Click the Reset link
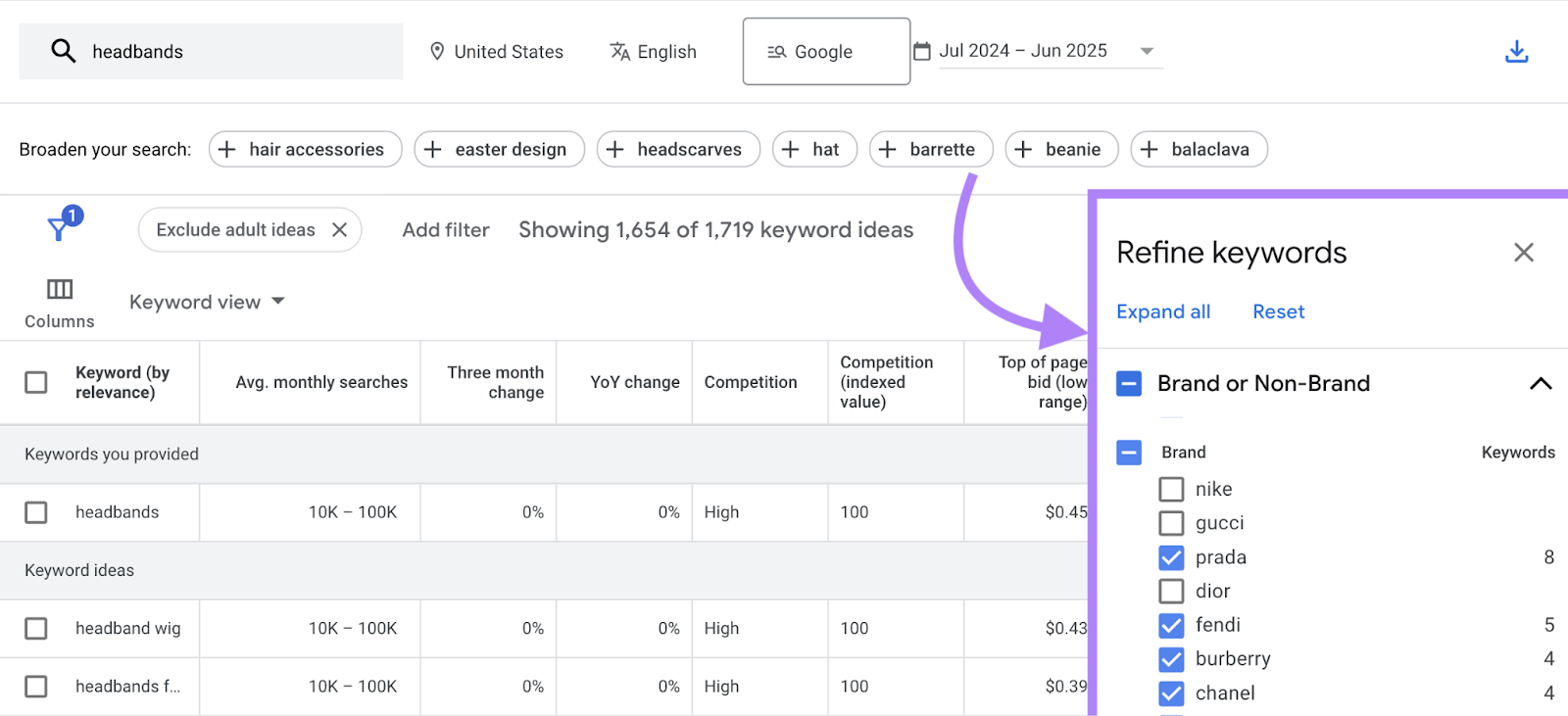 coord(1278,311)
